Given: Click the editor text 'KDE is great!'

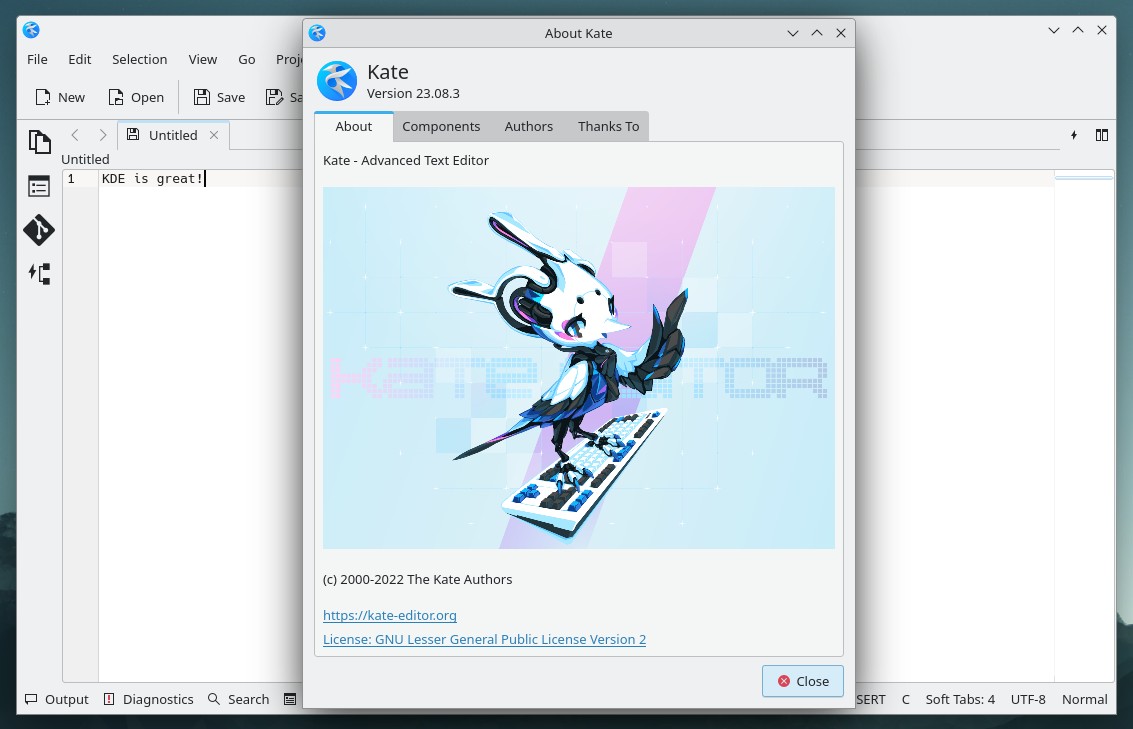Looking at the screenshot, I should tap(152, 178).
